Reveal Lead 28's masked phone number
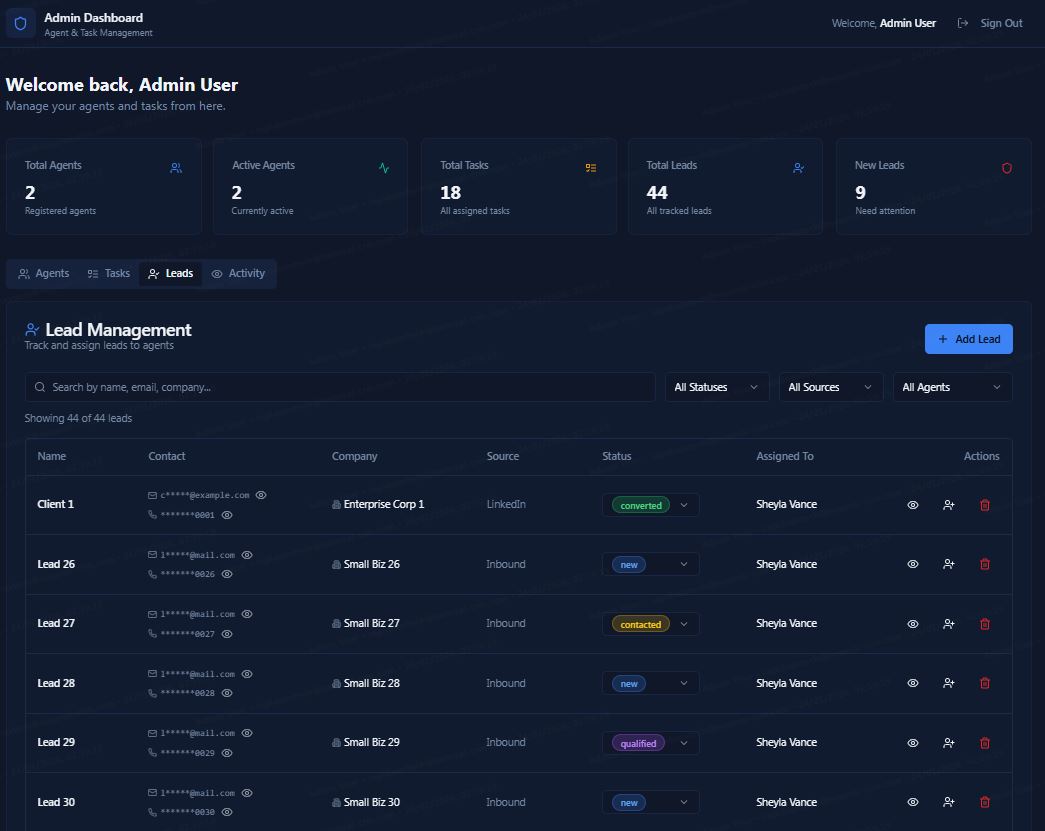This screenshot has height=831, width=1045. [x=227, y=693]
